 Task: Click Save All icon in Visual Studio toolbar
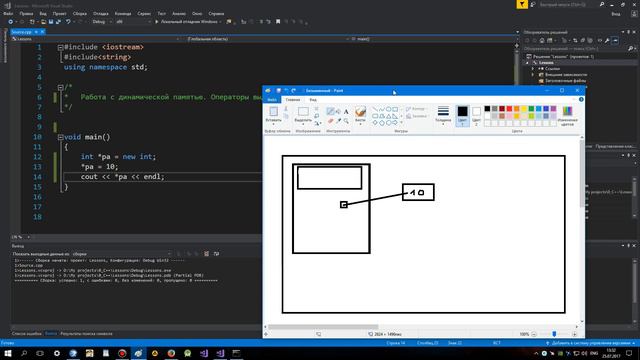click(58, 22)
